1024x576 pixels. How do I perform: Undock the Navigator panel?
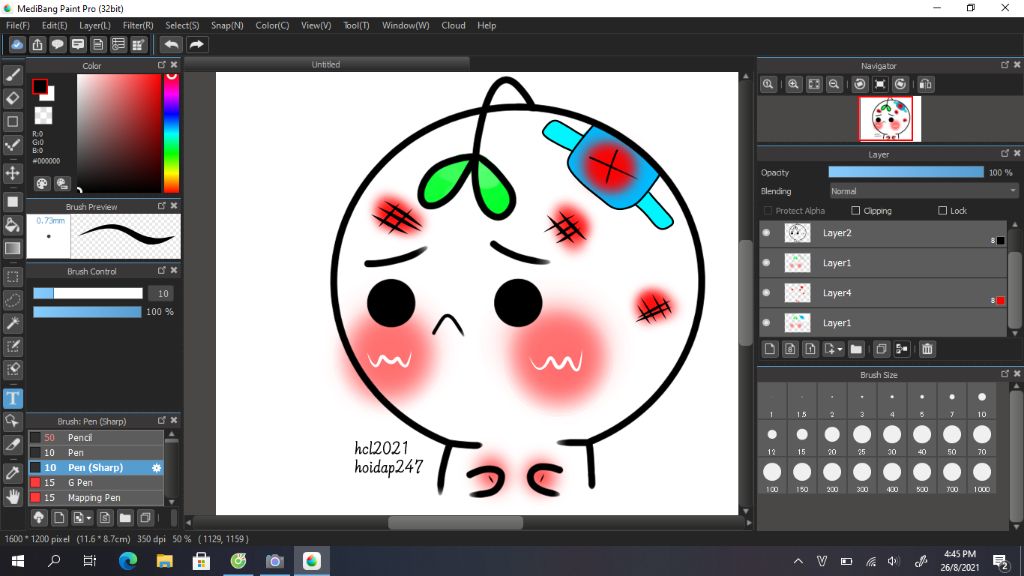pyautogui.click(x=1004, y=65)
